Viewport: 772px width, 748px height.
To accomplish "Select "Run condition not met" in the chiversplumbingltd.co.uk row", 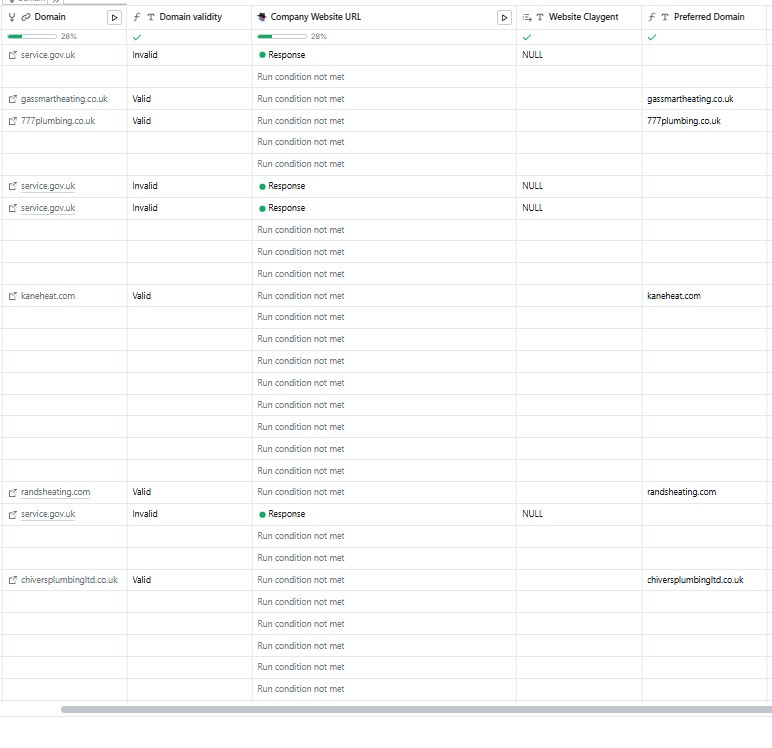I will click(301, 580).
